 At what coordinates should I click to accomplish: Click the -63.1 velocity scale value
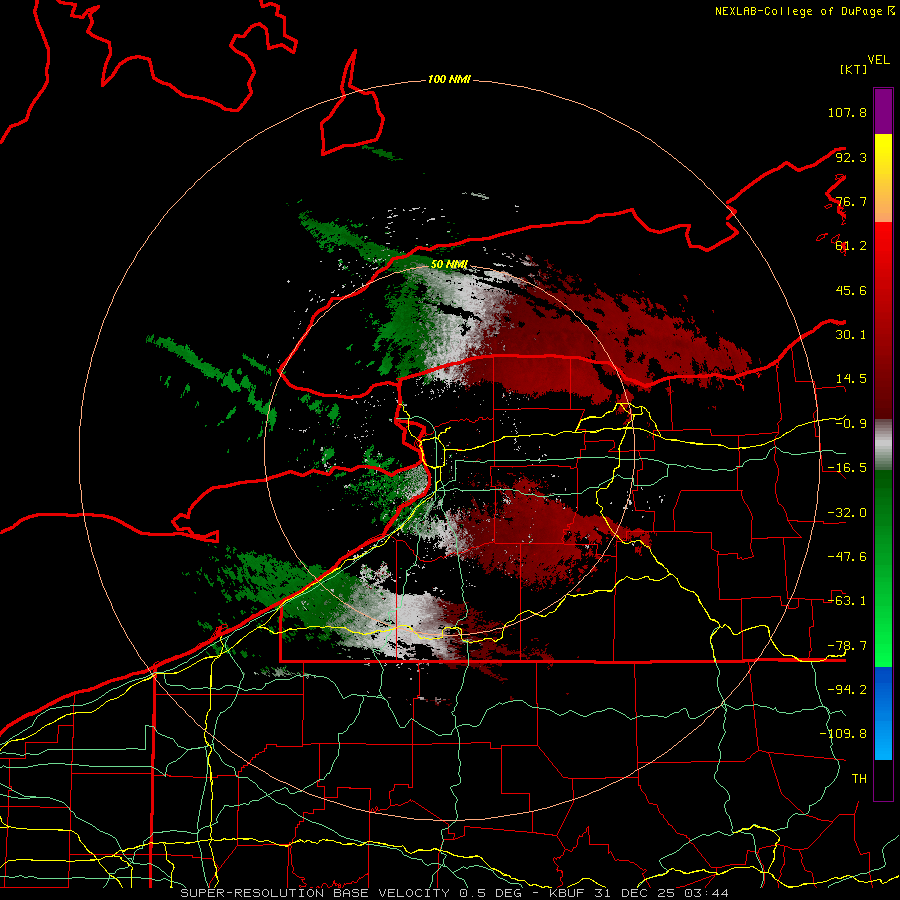[847, 601]
